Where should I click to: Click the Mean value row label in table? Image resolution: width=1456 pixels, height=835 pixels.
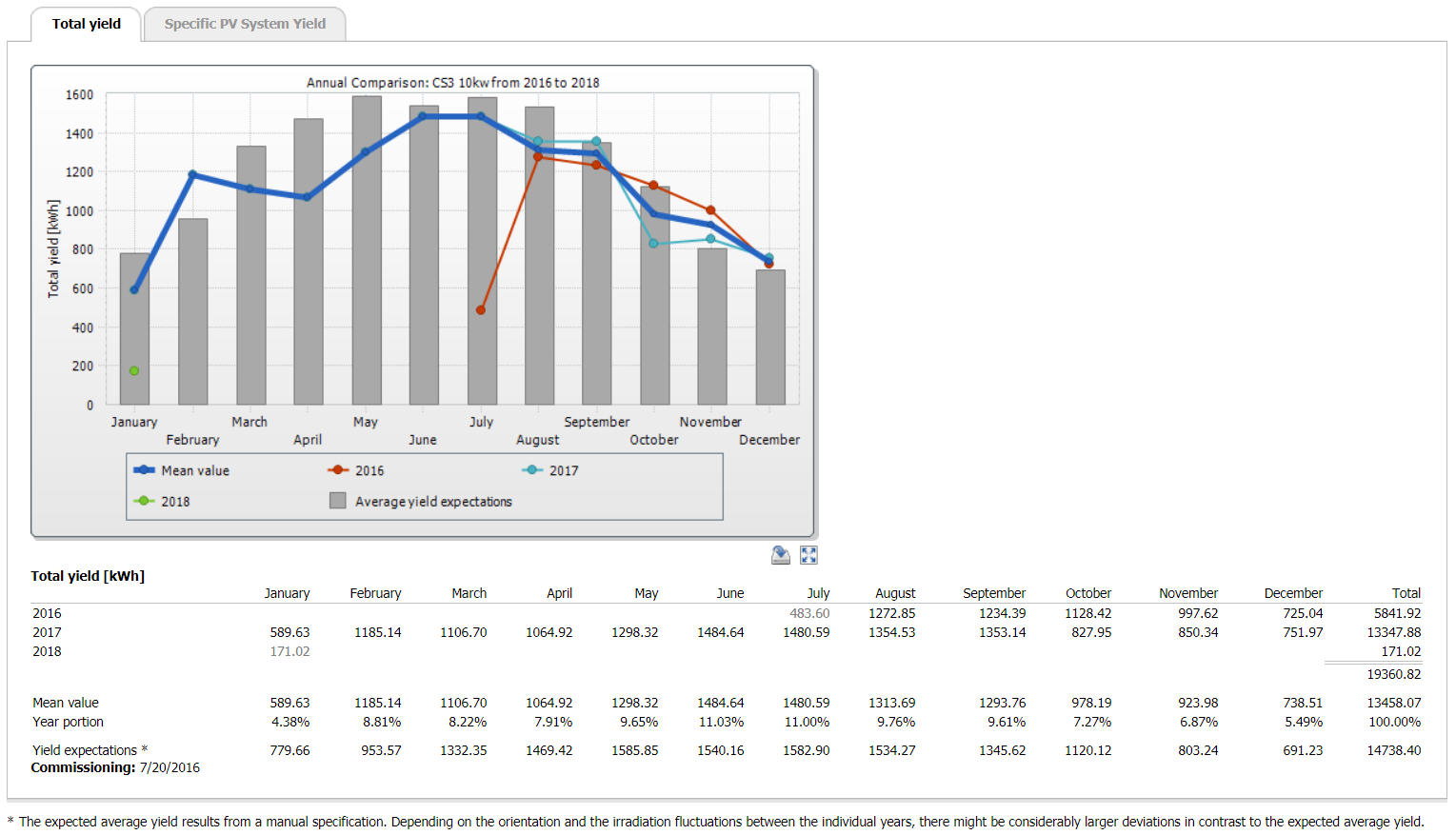[x=66, y=703]
